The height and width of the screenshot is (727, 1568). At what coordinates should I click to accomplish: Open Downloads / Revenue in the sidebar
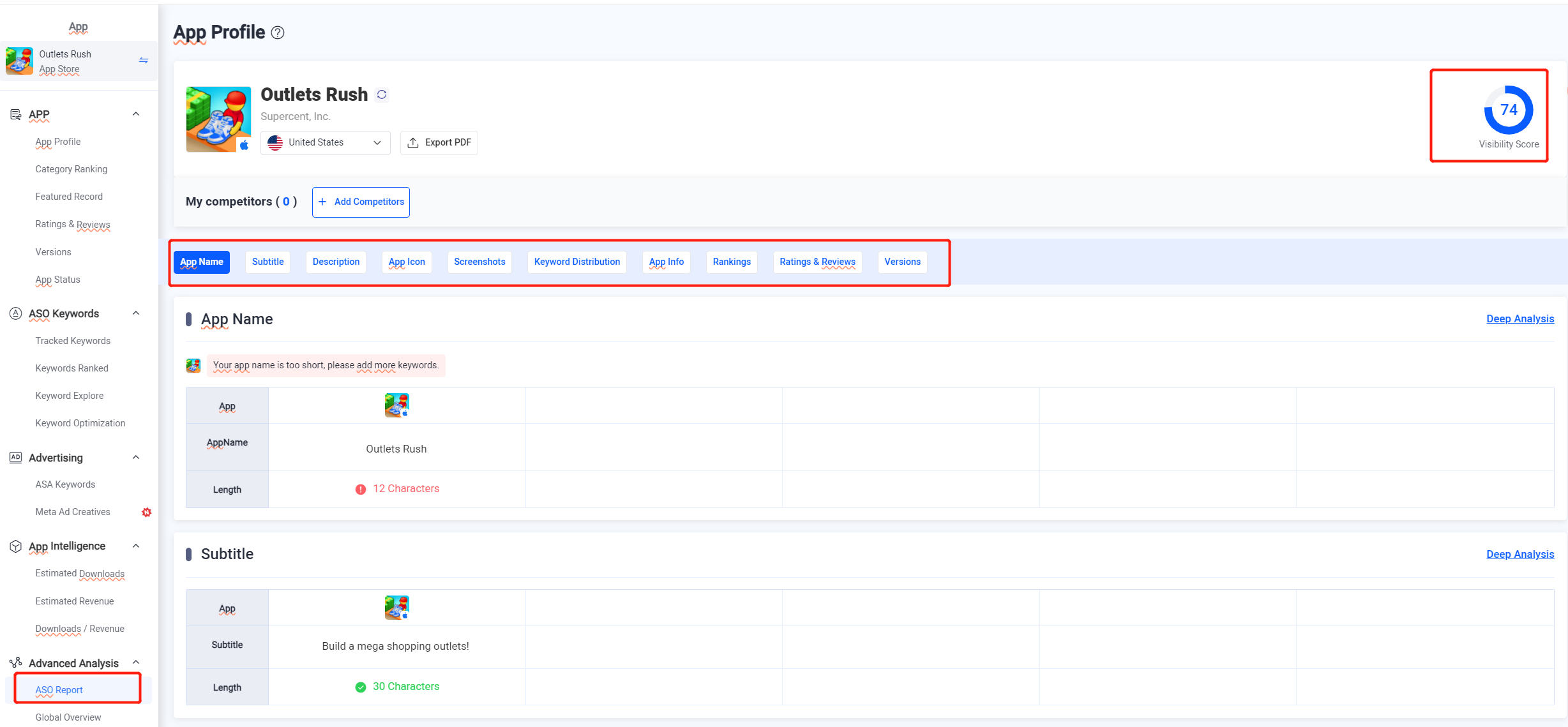pyautogui.click(x=80, y=629)
